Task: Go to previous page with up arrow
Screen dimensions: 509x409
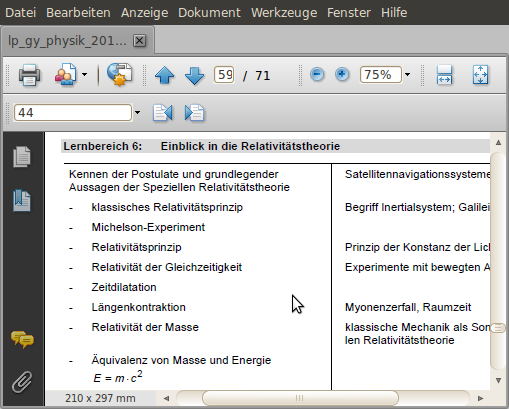Action: tap(164, 75)
